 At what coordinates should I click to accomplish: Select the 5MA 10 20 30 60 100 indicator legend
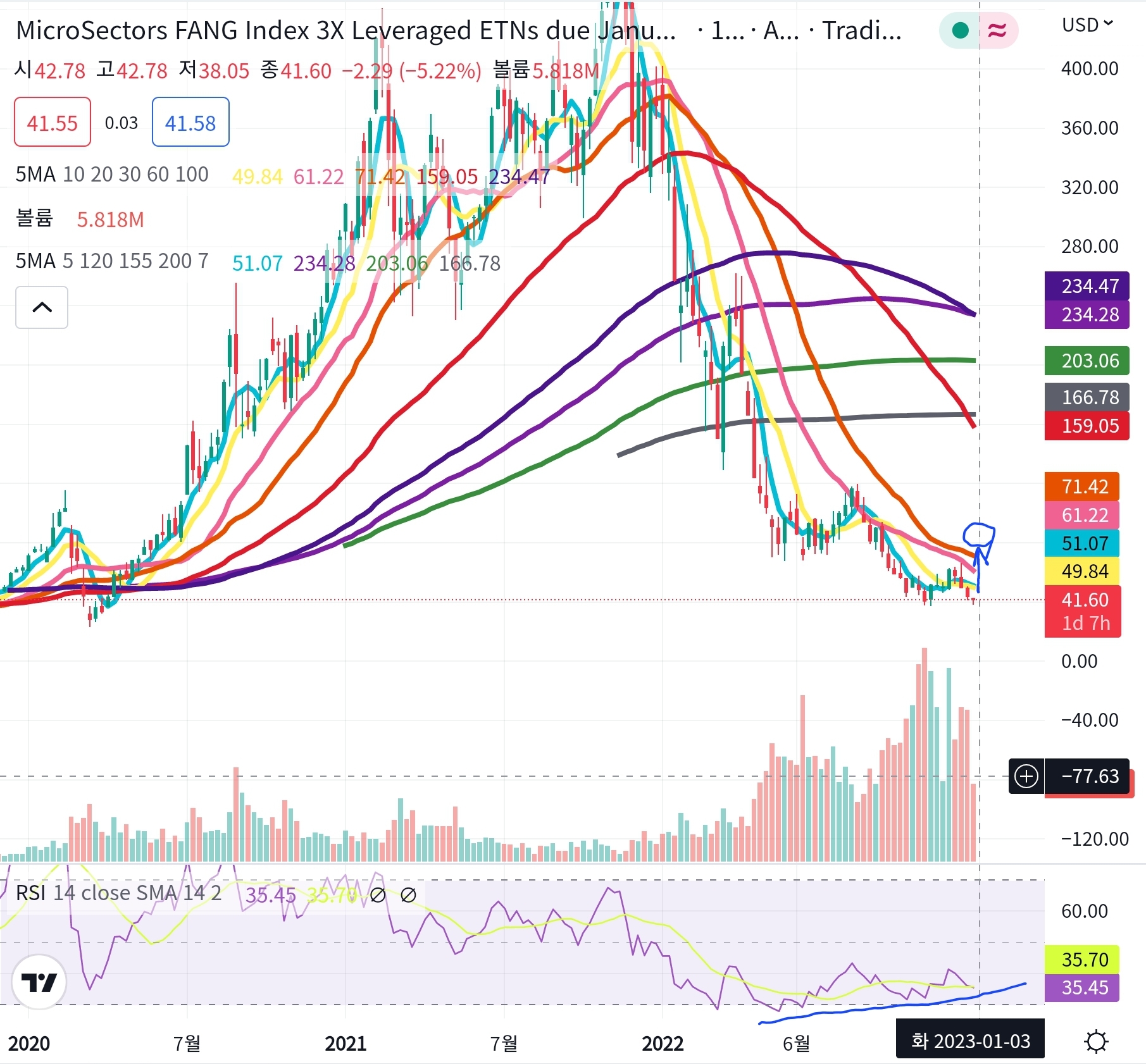click(x=112, y=175)
